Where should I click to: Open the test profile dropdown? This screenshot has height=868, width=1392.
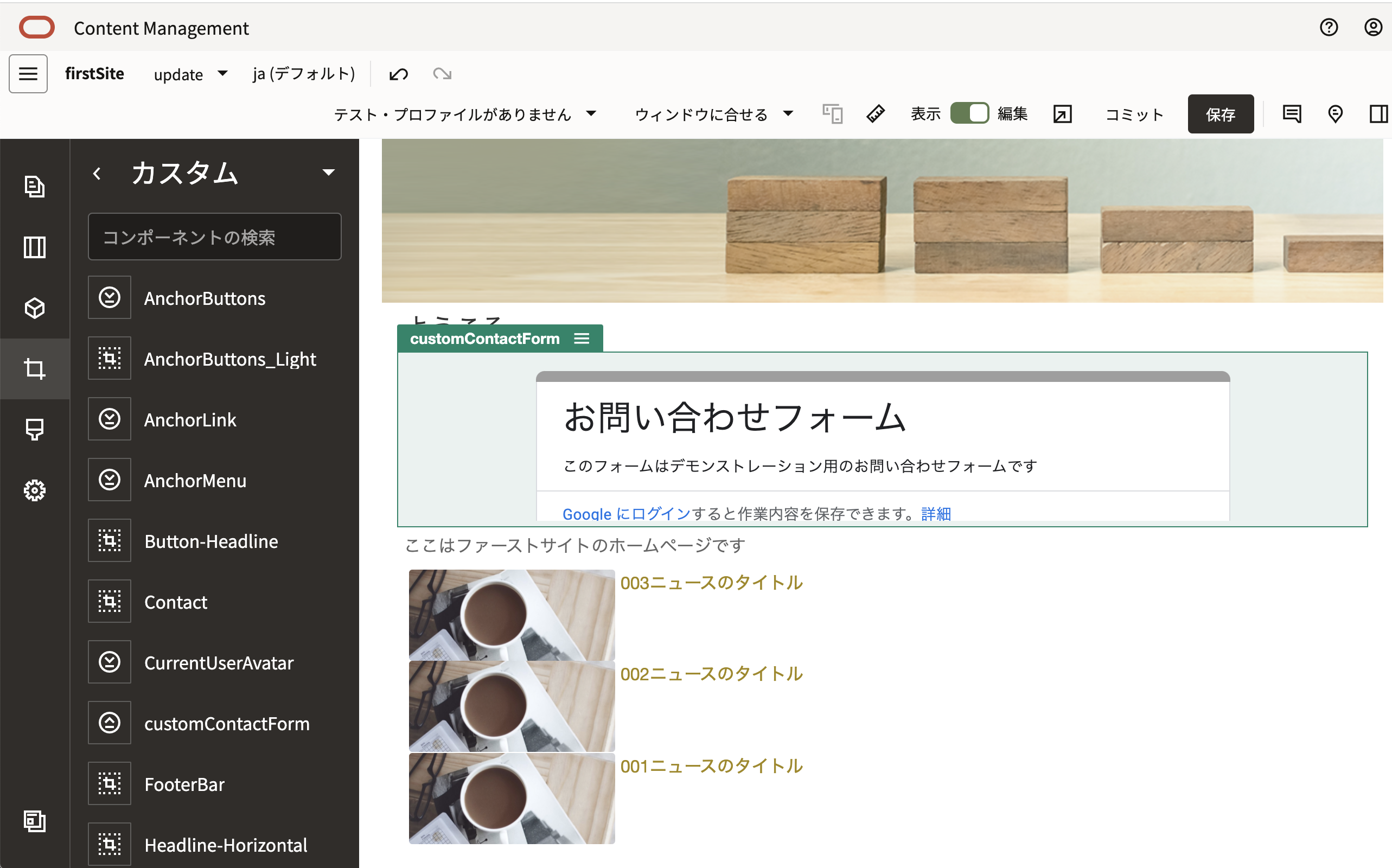coord(465,114)
